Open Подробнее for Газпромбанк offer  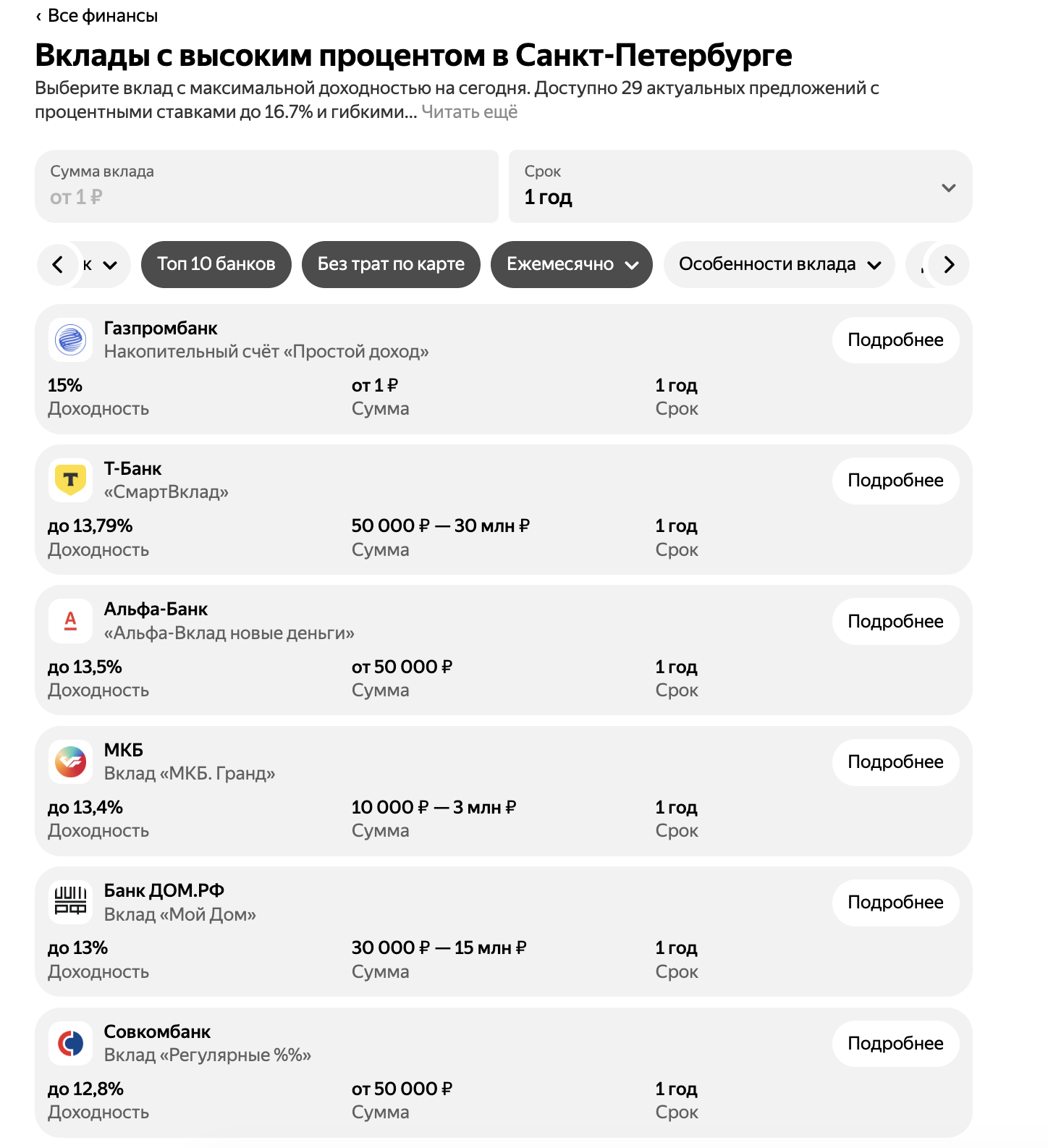[x=895, y=339]
